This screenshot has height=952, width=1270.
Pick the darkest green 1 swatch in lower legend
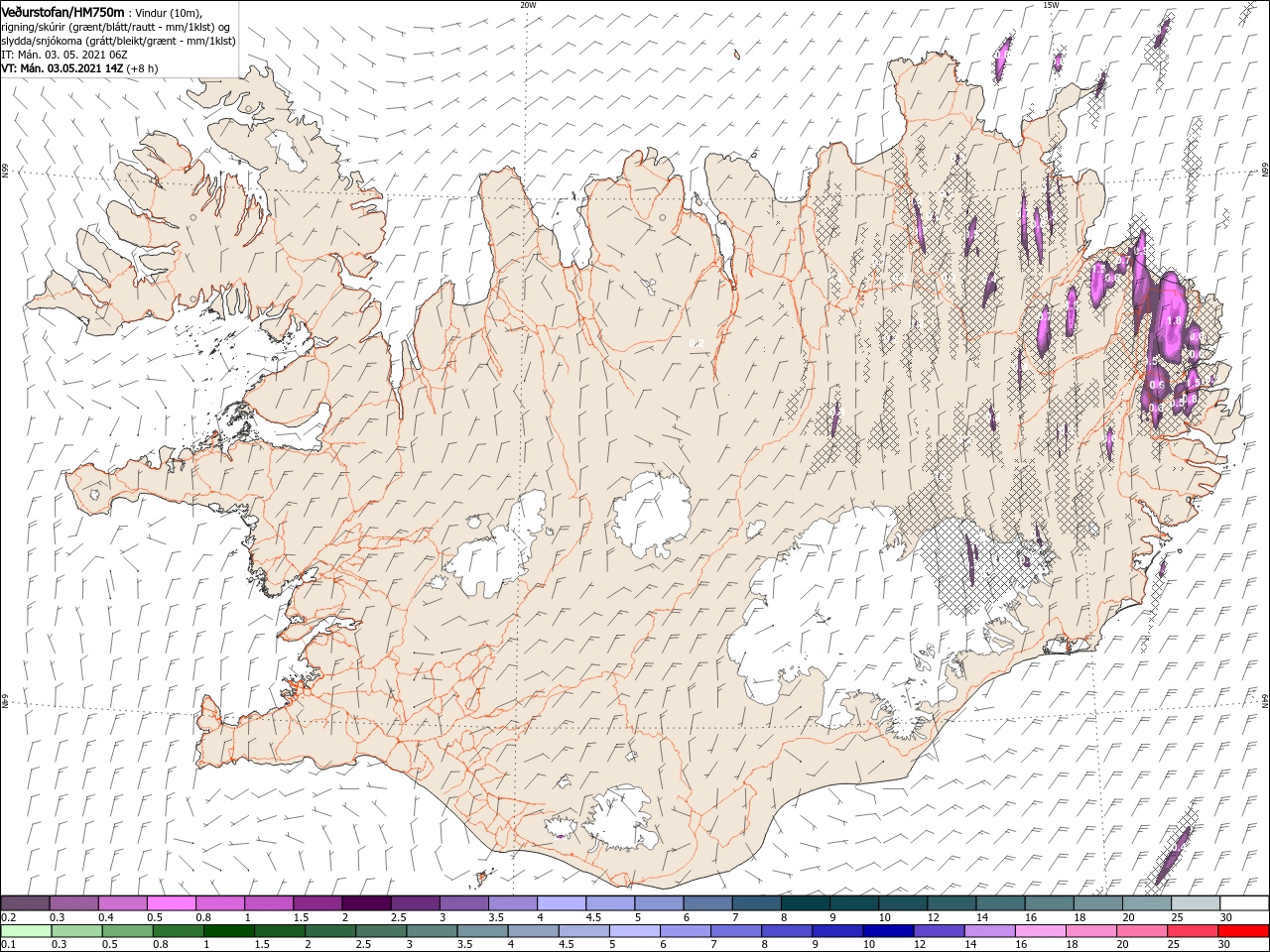228,931
